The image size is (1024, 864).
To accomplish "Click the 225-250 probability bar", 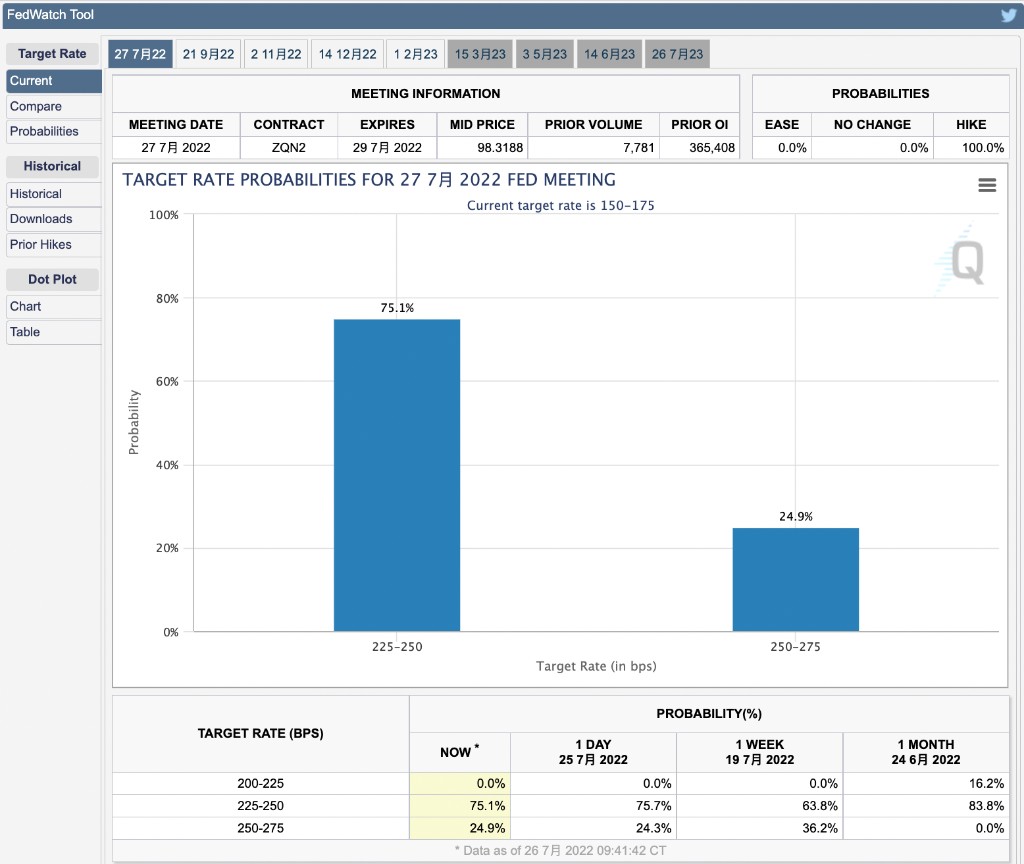I will click(397, 475).
